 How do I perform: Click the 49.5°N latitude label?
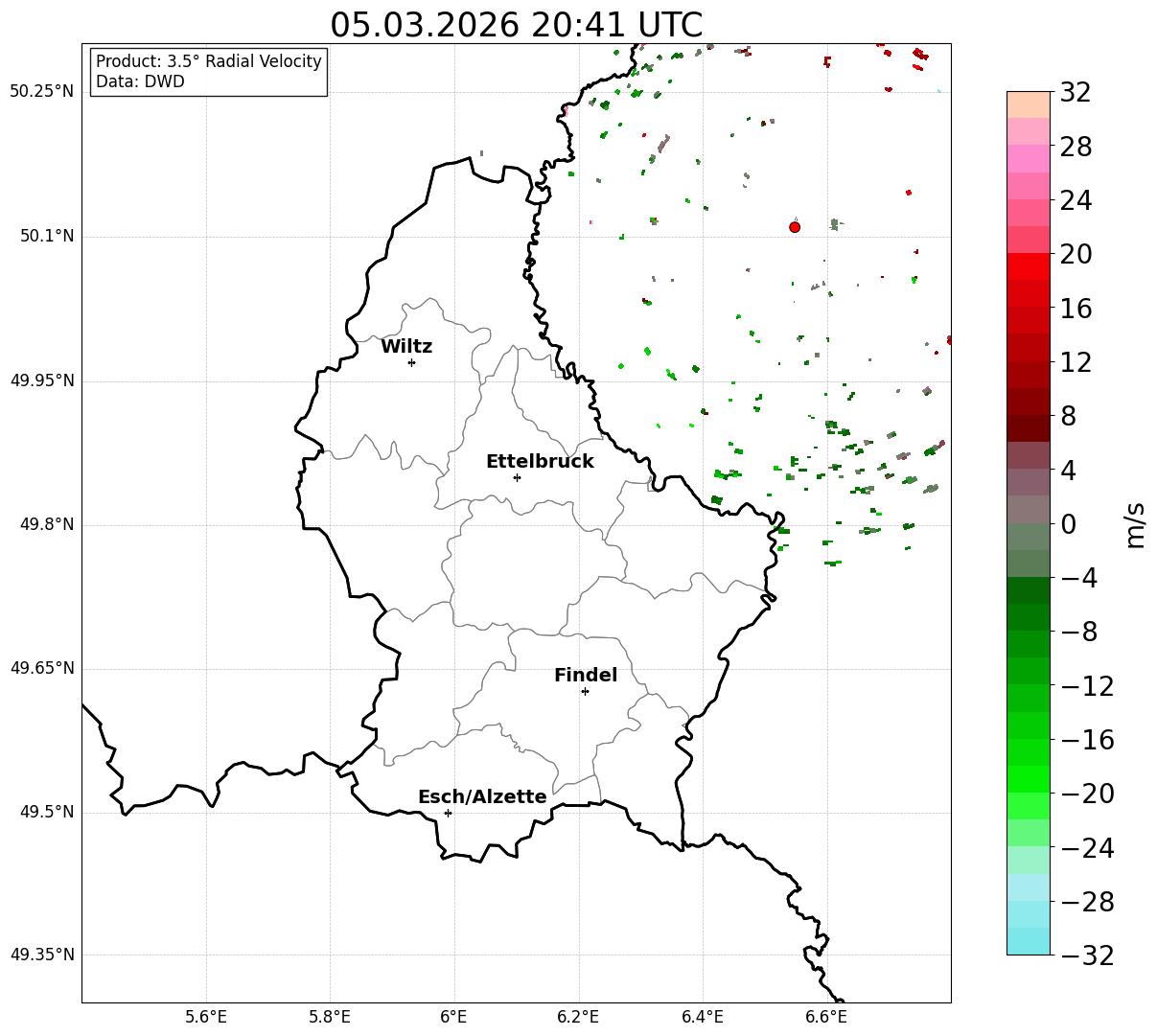[46, 812]
